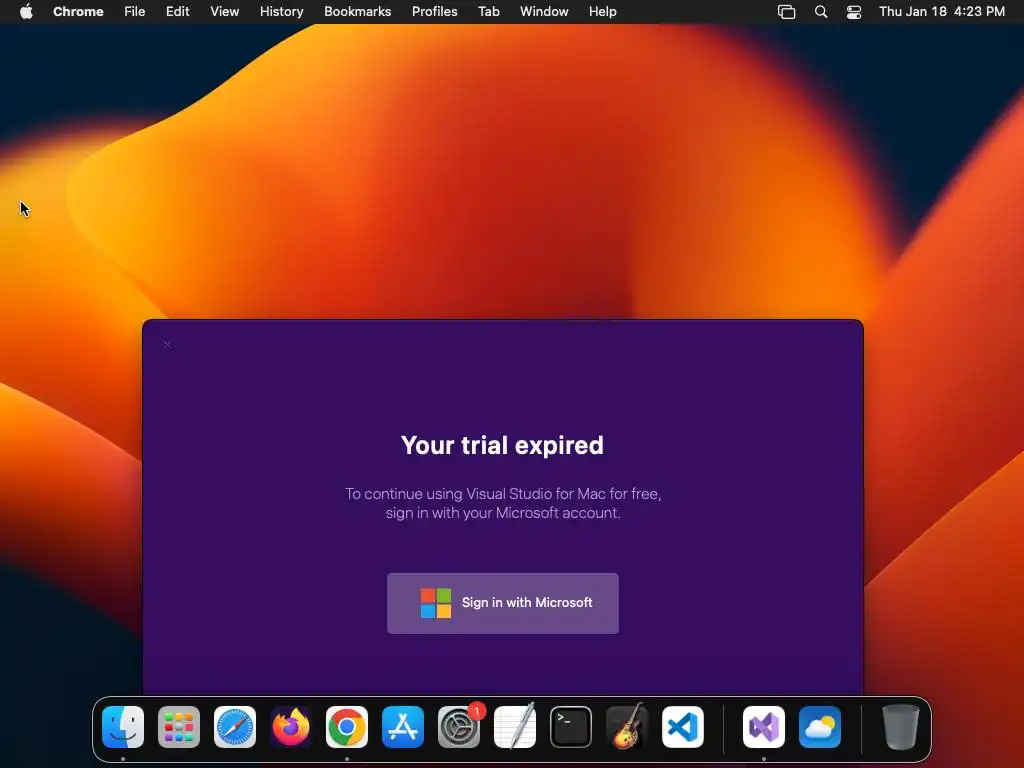Open the Window menu

tap(544, 12)
